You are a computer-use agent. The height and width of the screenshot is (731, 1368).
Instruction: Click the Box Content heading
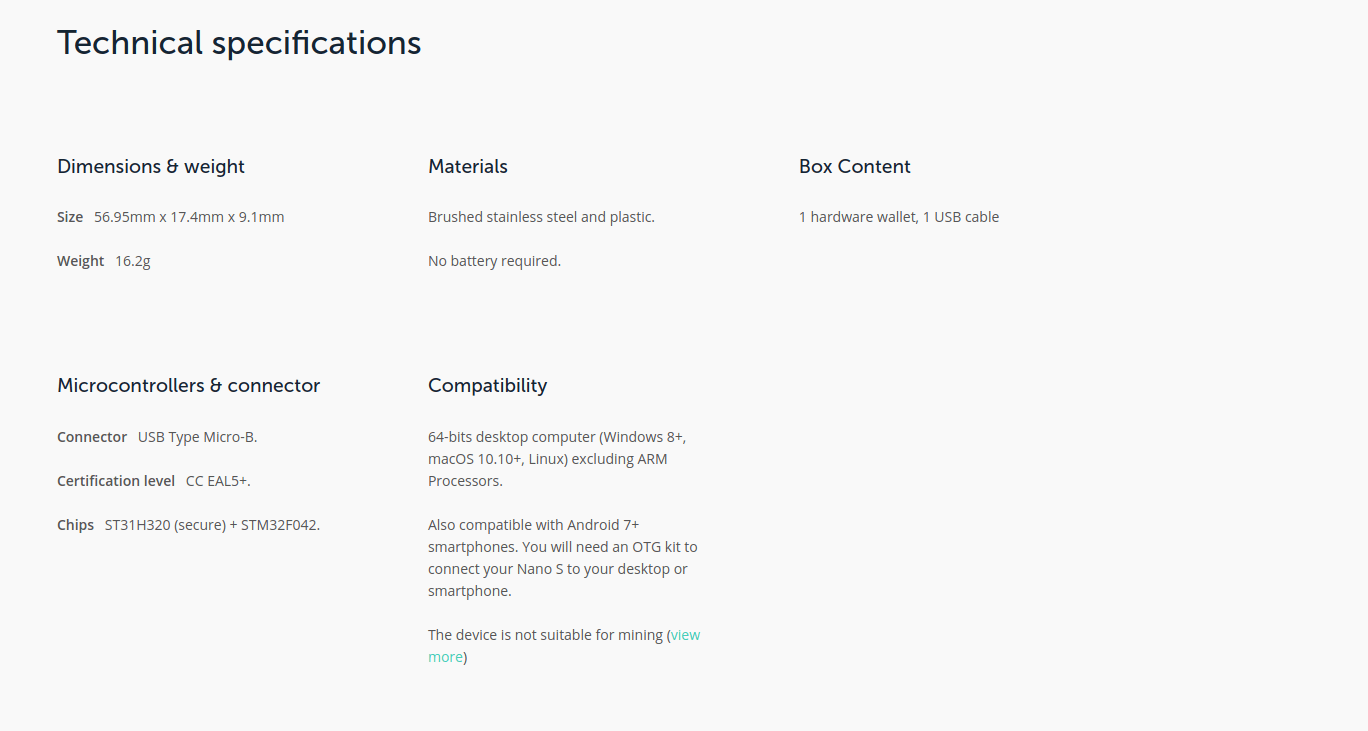point(855,166)
